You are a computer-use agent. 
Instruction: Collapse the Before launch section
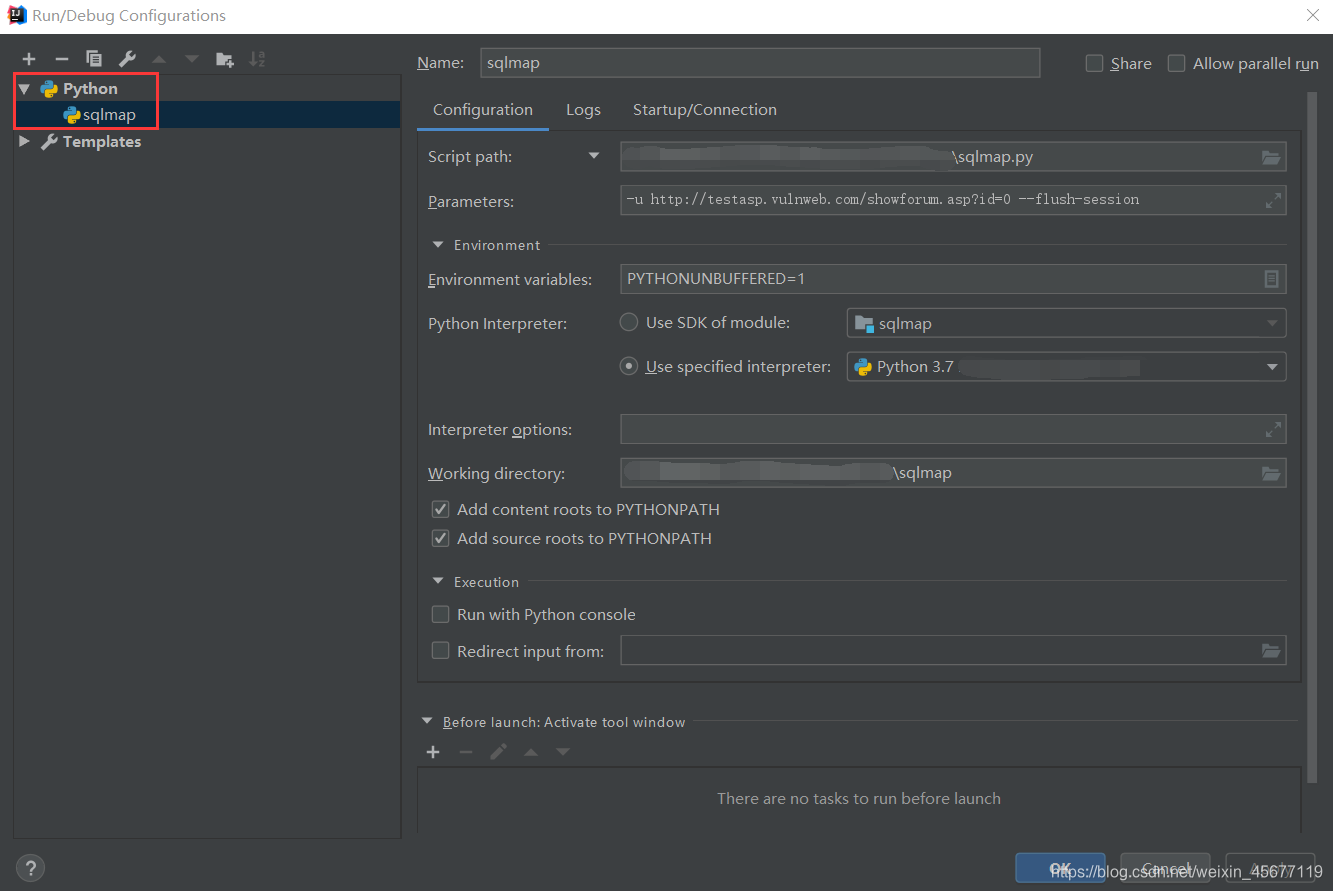click(x=428, y=722)
